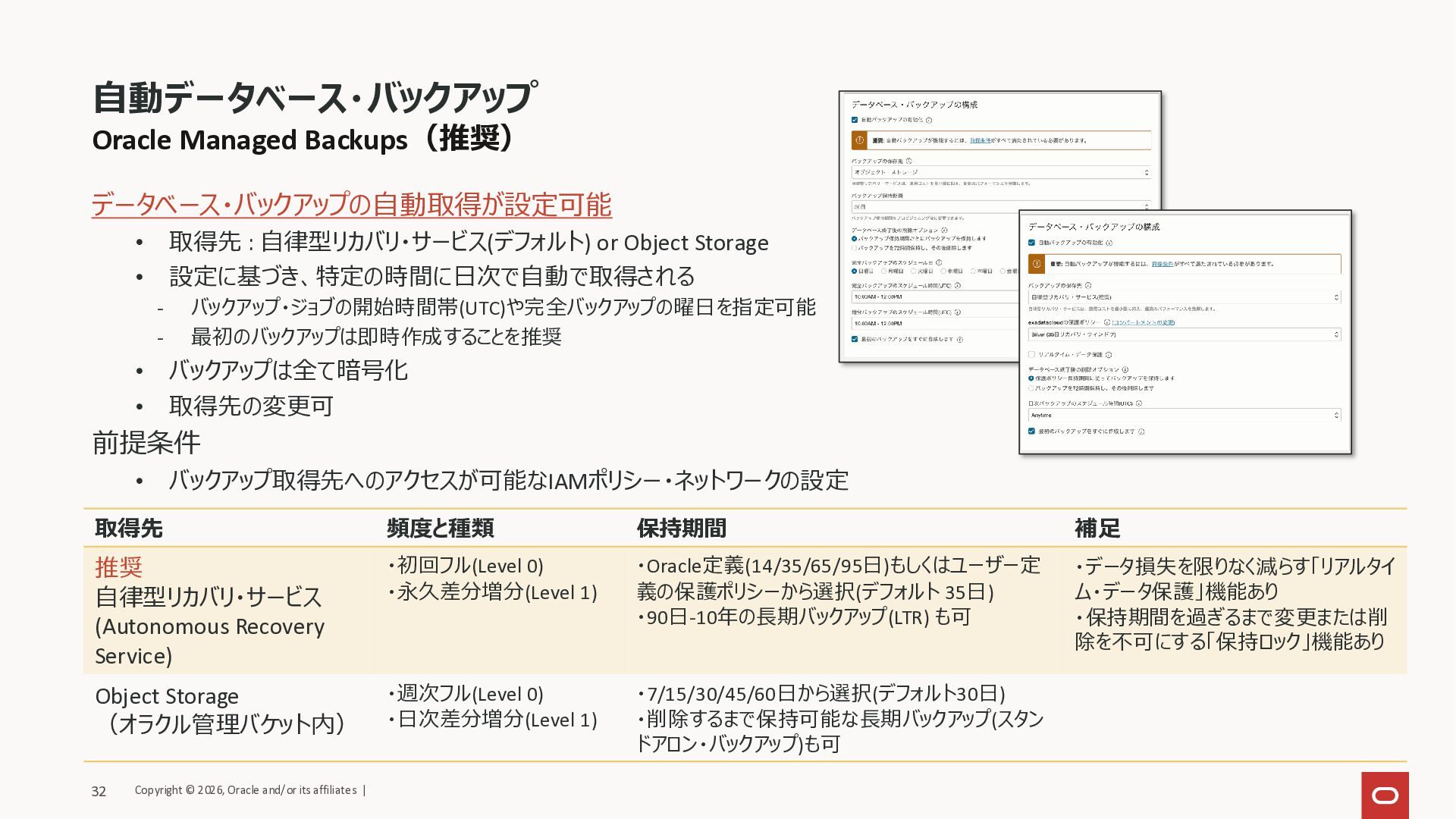Enable the リアルタイム・データ保護 checkbox

(1031, 354)
